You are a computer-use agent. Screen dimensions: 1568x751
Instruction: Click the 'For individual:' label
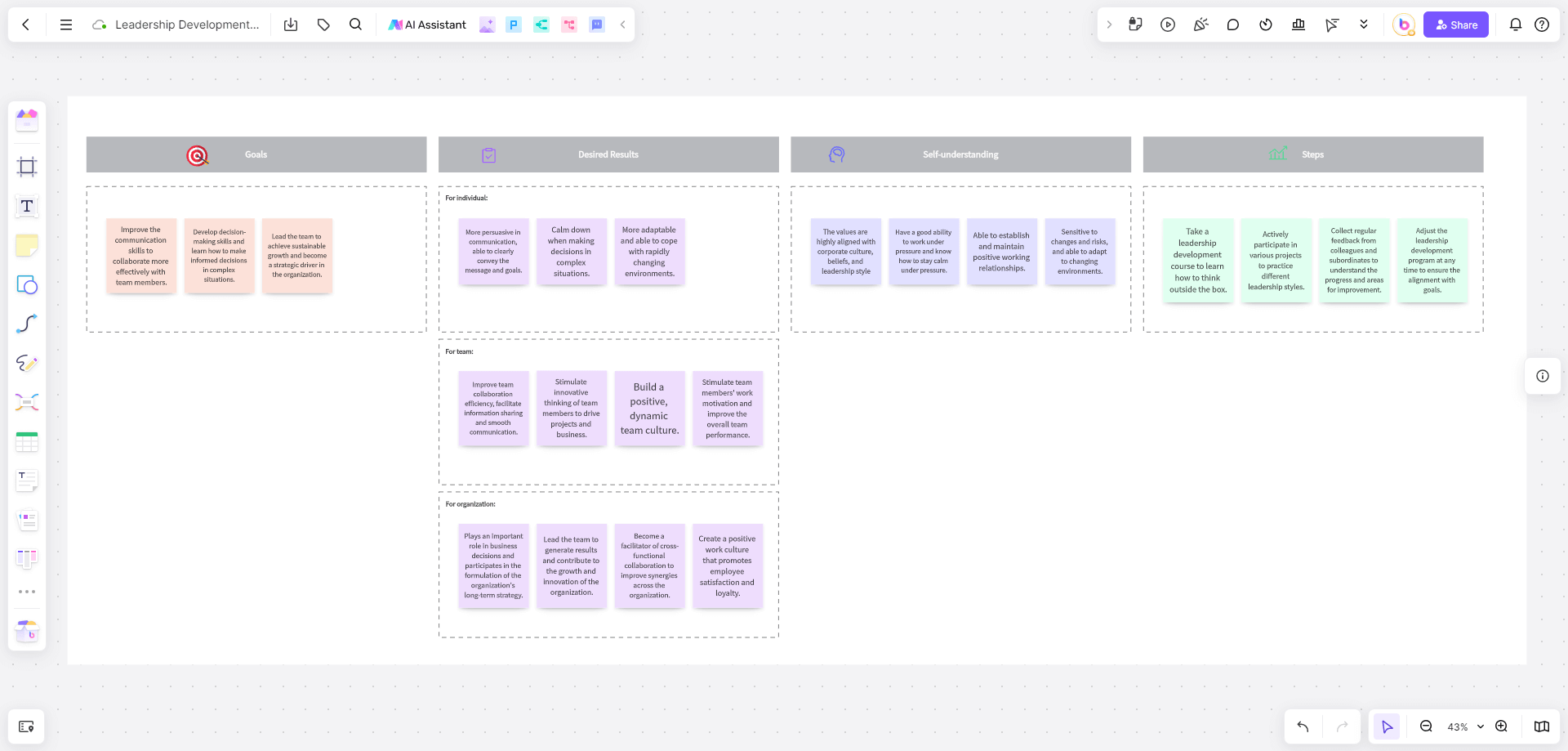pyautogui.click(x=466, y=198)
